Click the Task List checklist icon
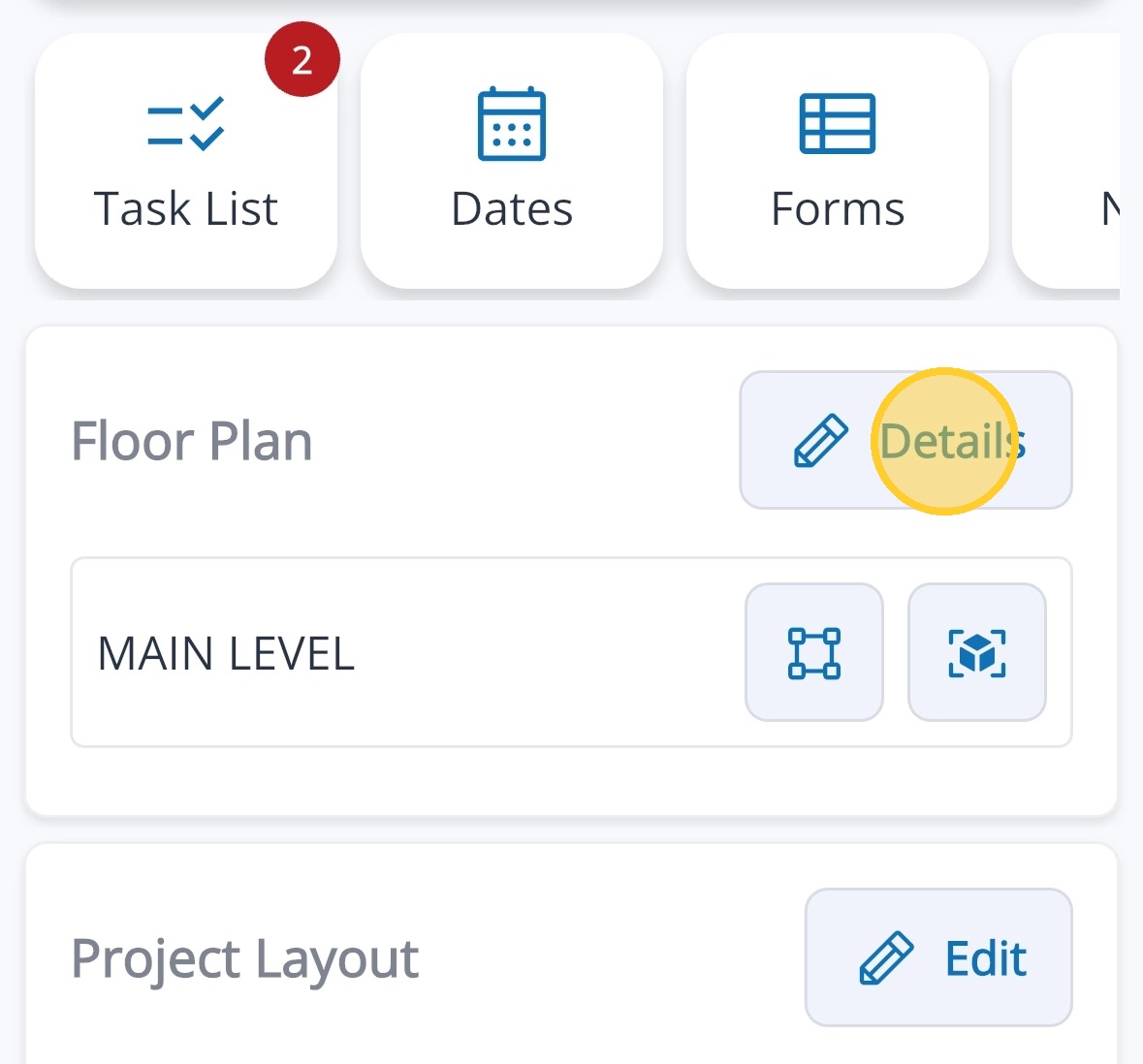Viewport: 1143px width, 1064px height. pos(186,124)
